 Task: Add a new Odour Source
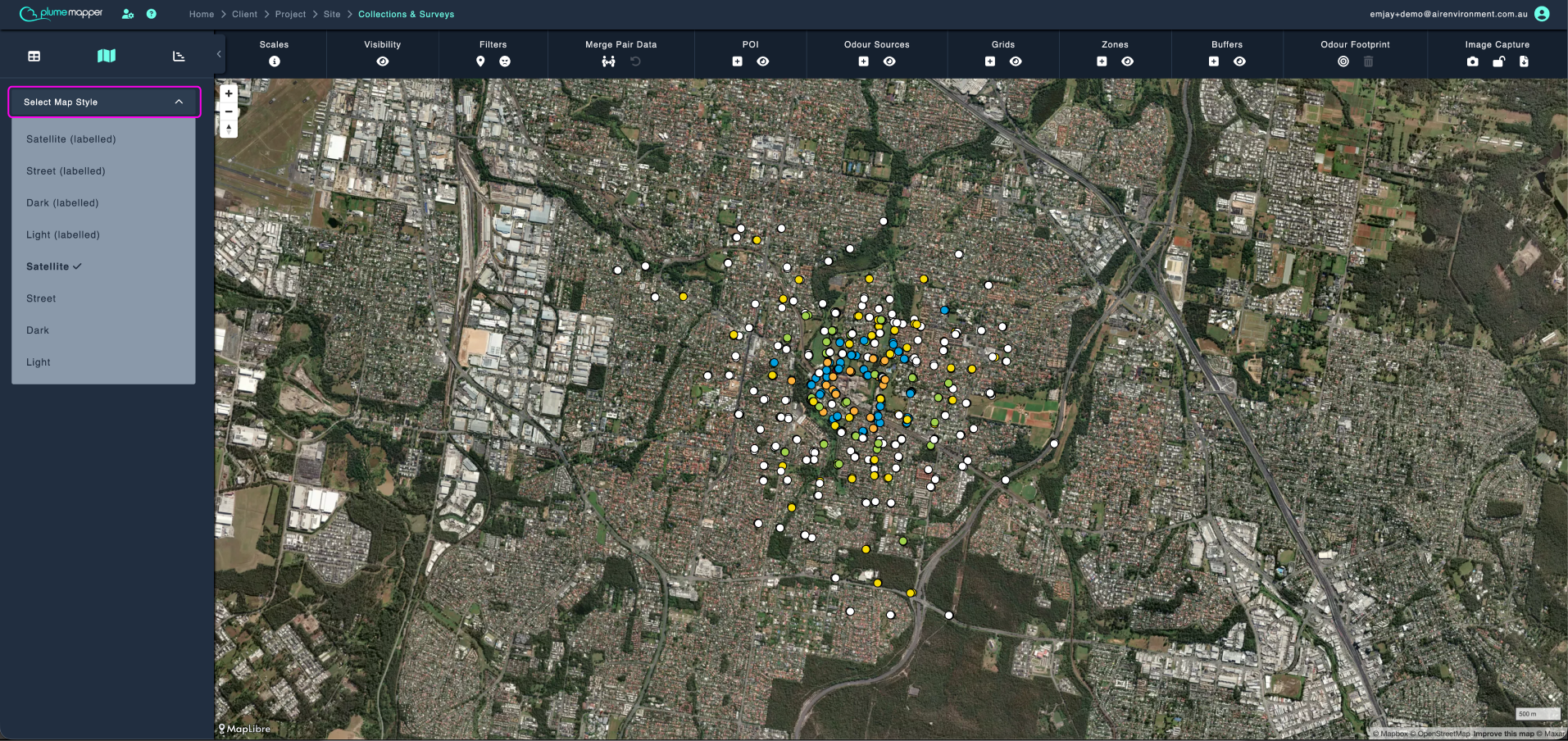click(864, 61)
